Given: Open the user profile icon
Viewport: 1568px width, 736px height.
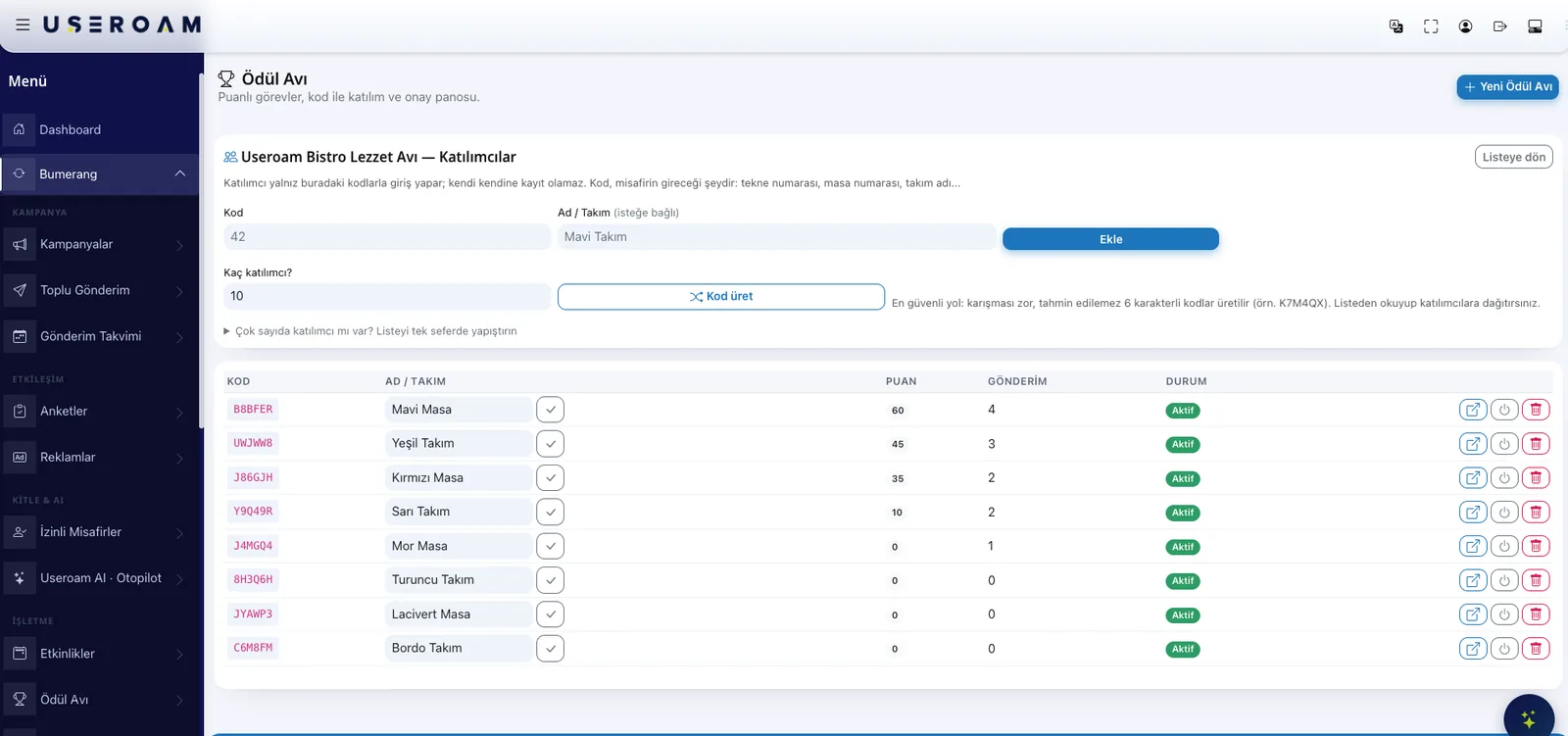Looking at the screenshot, I should point(1465,26).
